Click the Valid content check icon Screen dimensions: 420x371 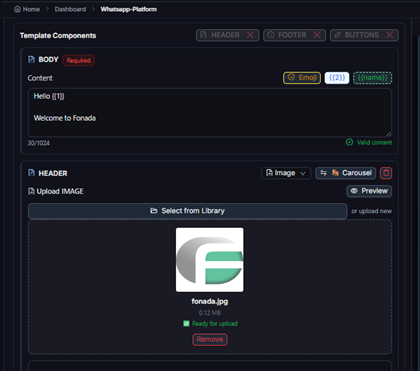[349, 142]
